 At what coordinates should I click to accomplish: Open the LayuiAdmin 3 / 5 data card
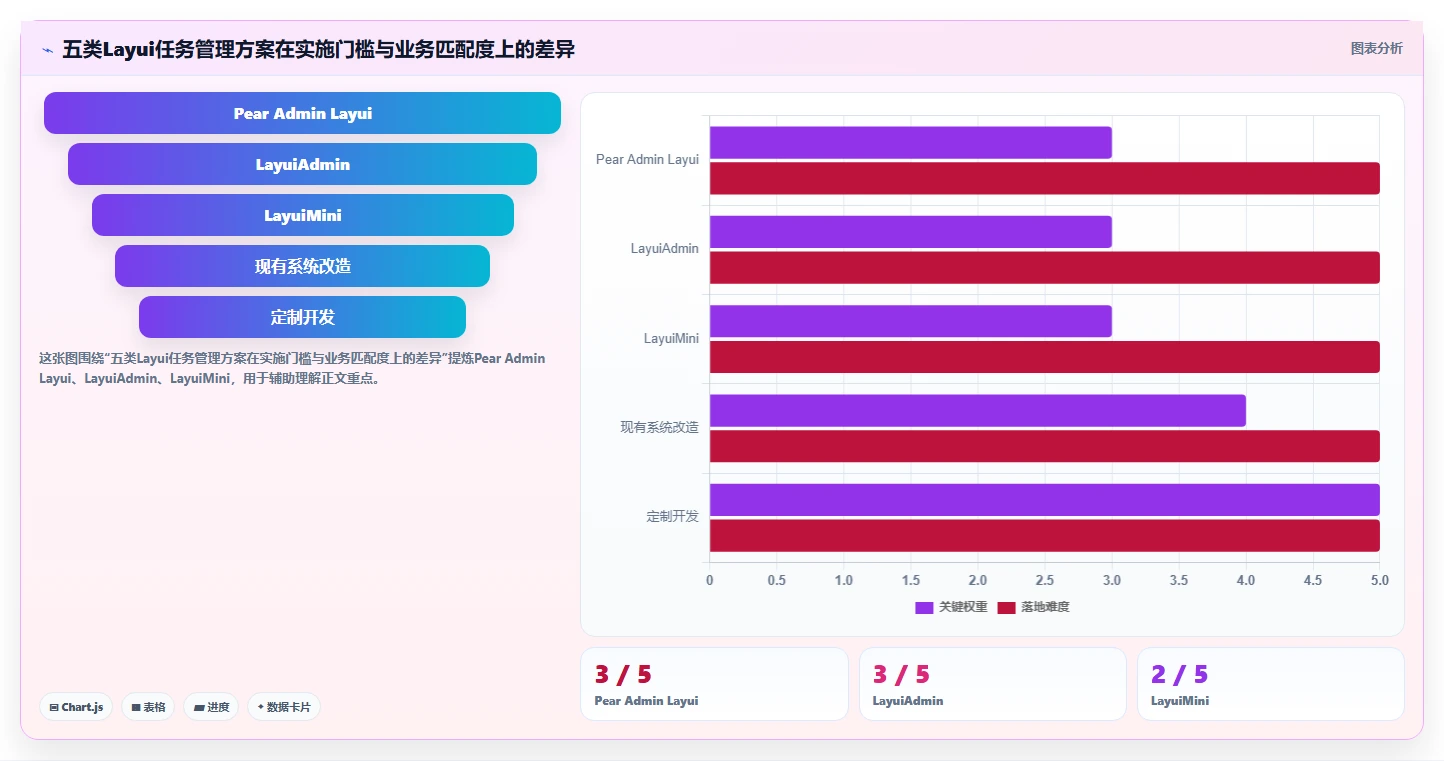(992, 684)
